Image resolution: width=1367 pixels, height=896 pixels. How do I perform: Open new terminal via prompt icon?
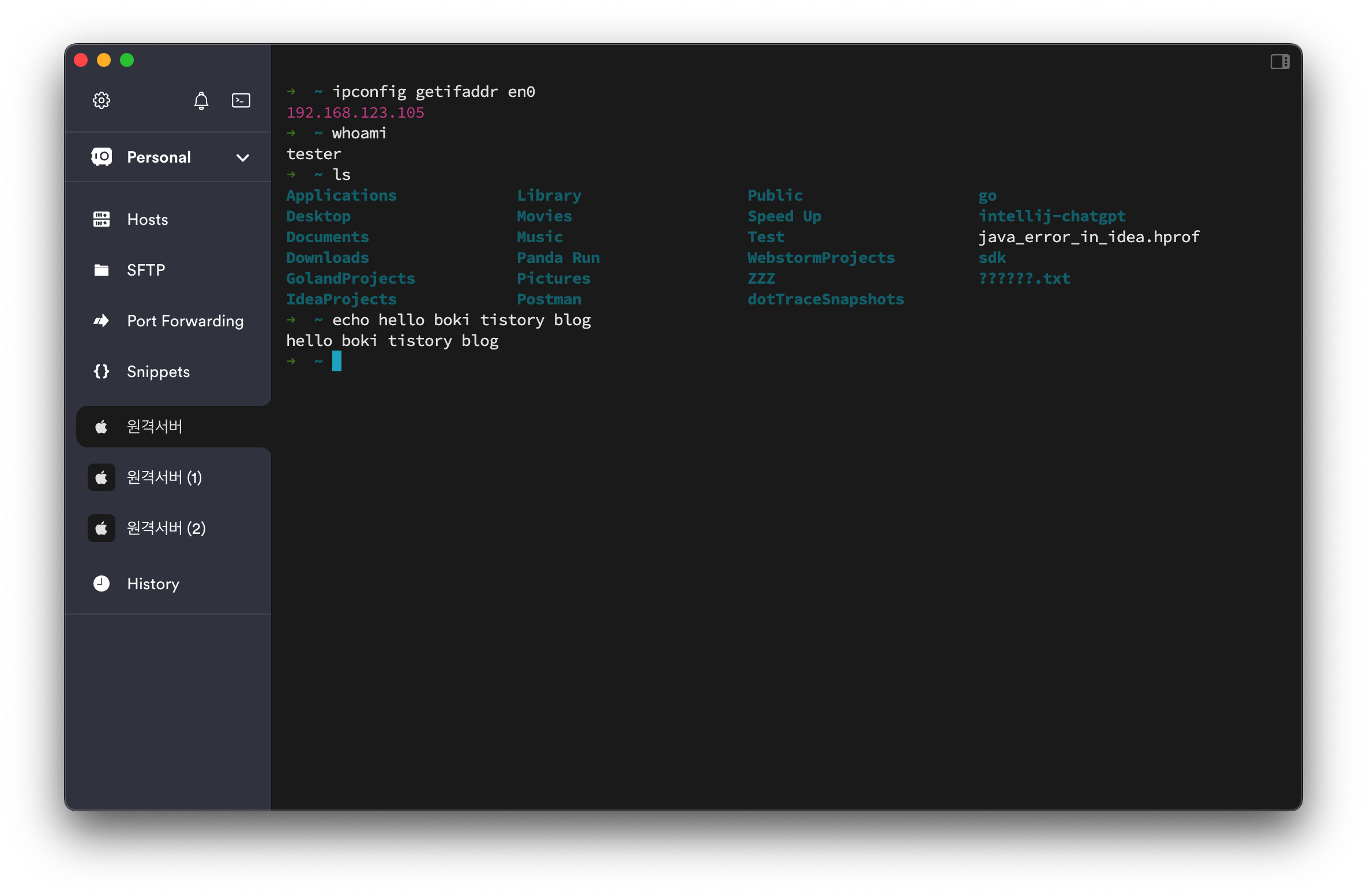241,100
